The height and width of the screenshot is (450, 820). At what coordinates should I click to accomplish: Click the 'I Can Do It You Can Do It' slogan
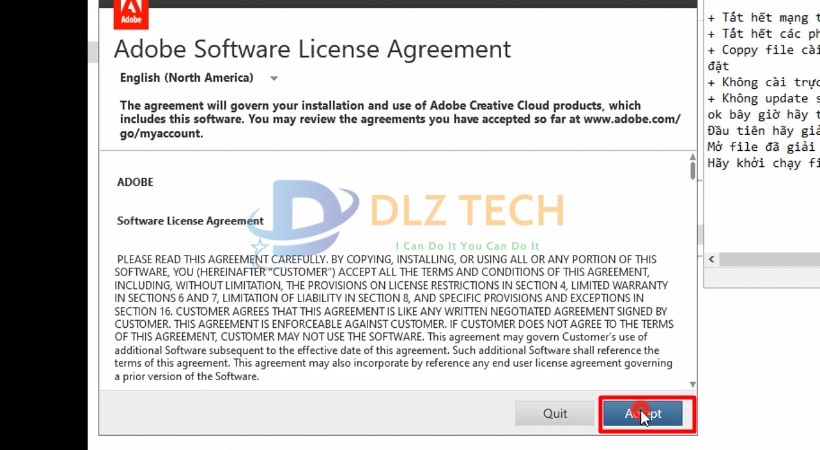pos(467,245)
